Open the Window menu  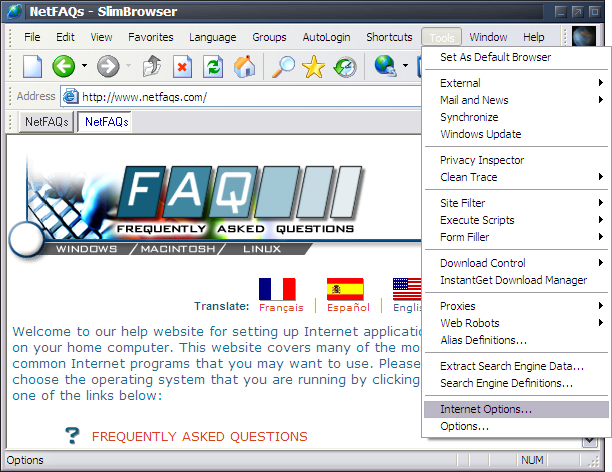(x=488, y=37)
